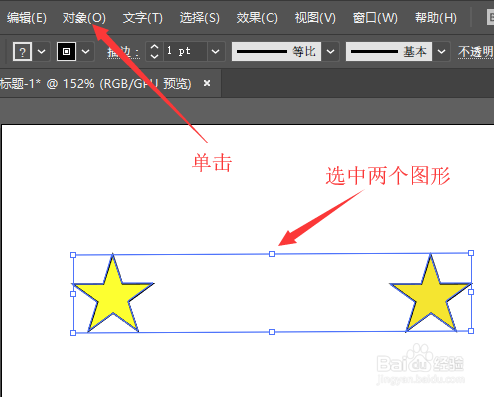Open the 不透明 opacity link
Image resolution: width=494 pixels, height=397 pixels.
coord(476,52)
